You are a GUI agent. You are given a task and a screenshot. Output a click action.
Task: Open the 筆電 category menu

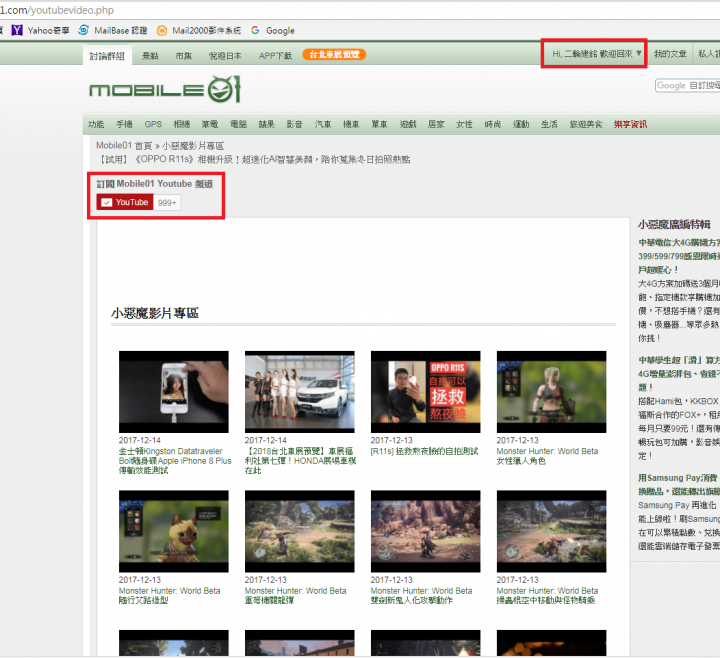210,124
